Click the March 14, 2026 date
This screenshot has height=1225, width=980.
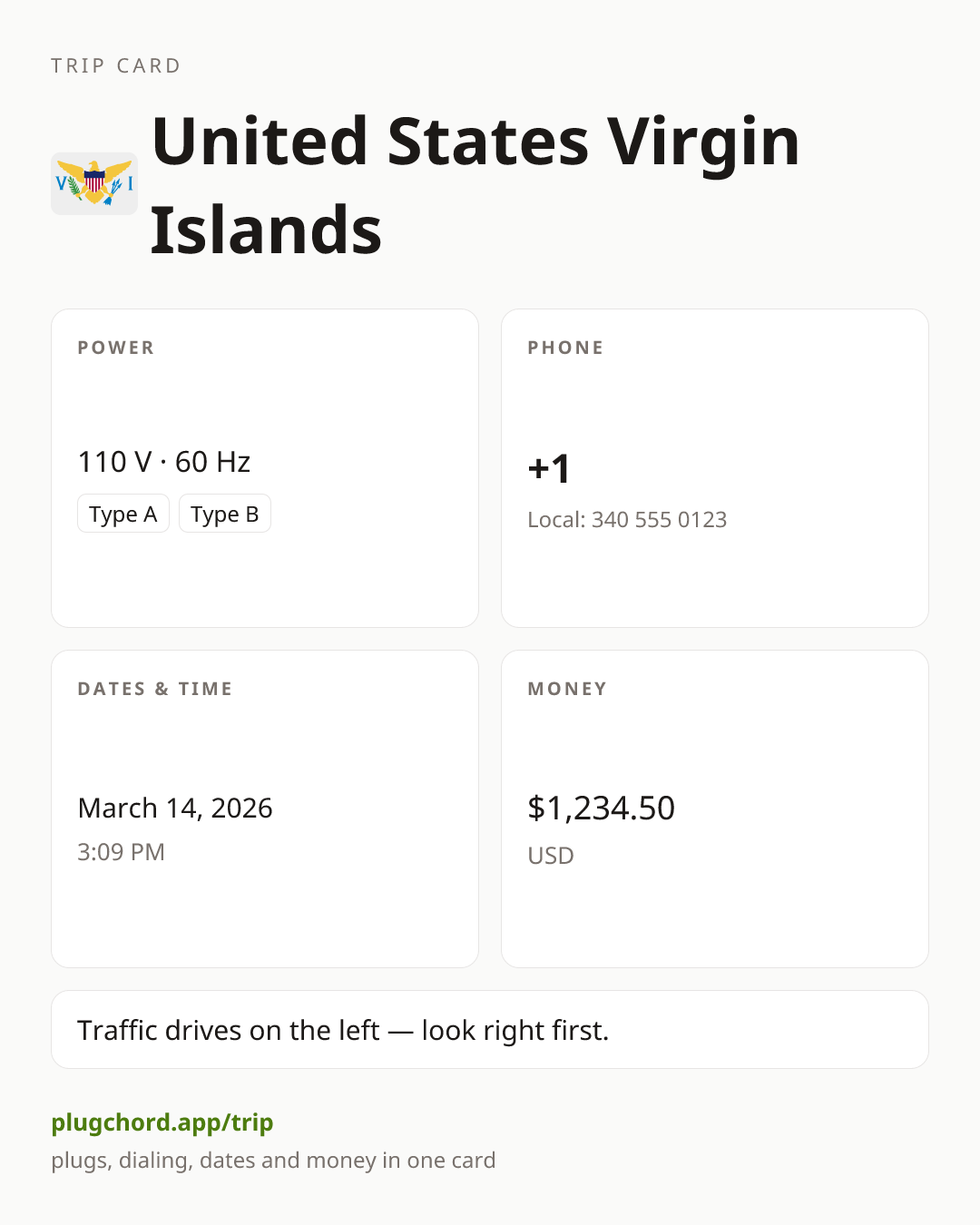(x=175, y=808)
